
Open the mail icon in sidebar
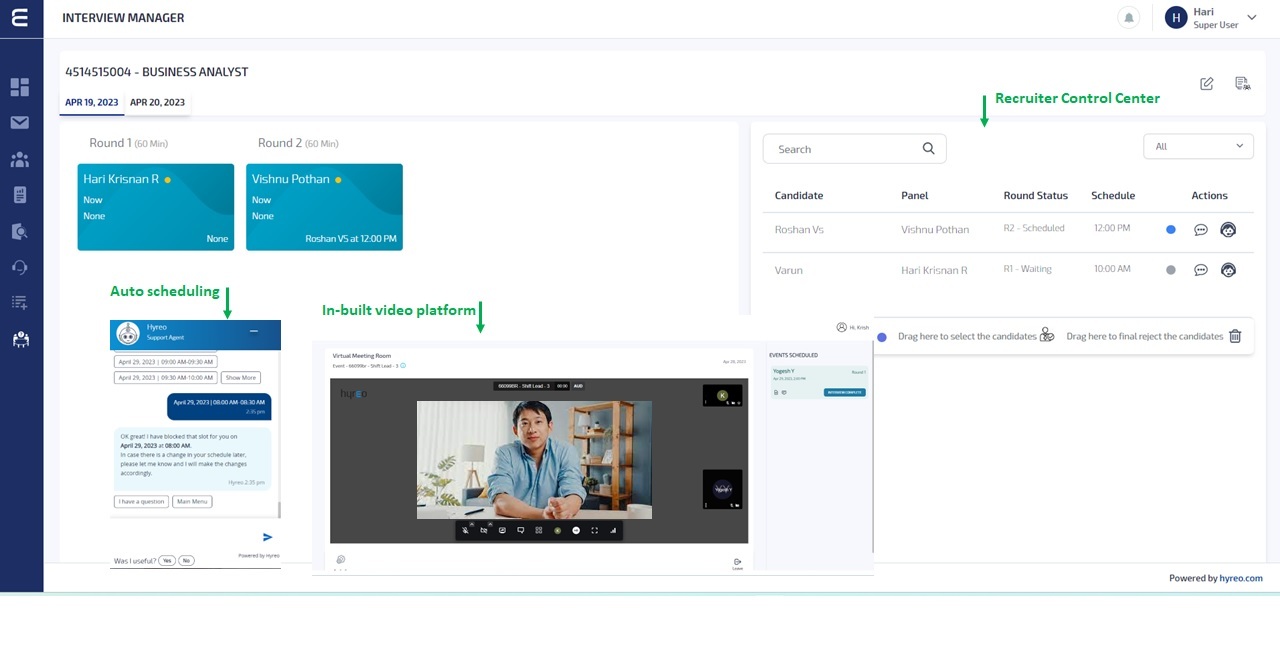point(20,123)
